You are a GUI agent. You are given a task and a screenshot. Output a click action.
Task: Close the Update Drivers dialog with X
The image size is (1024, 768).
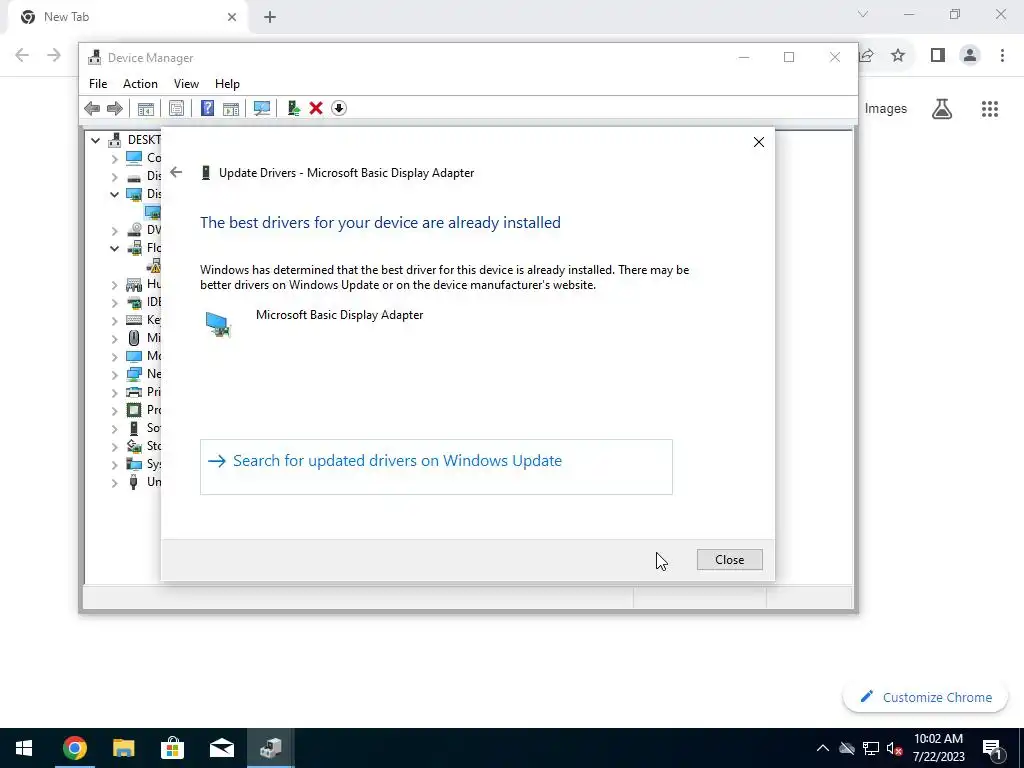758,142
